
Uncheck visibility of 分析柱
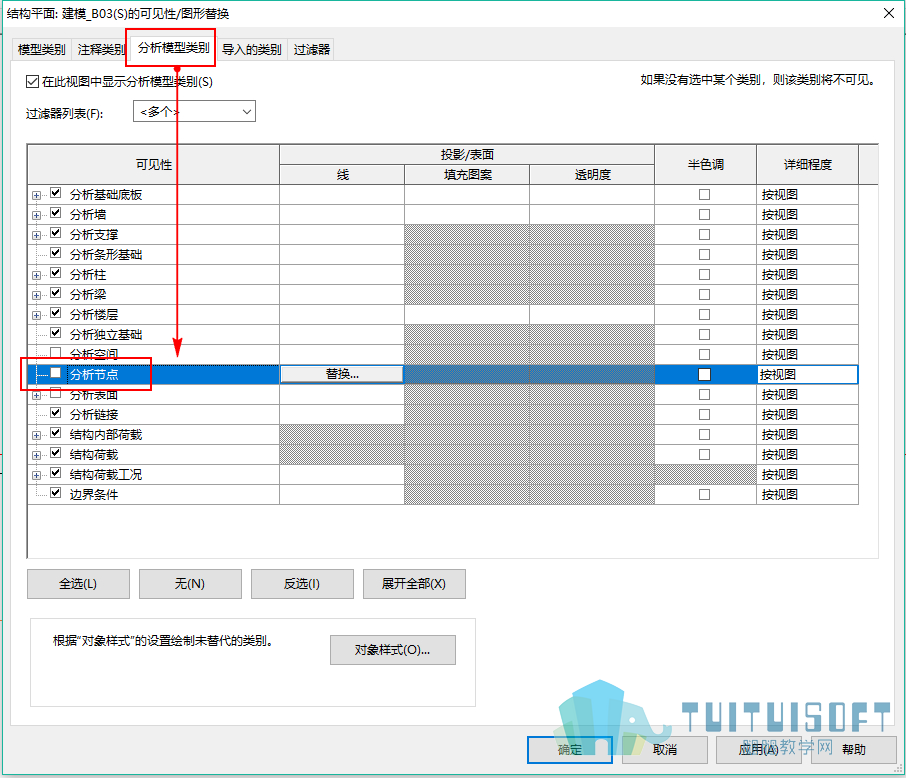pos(55,273)
